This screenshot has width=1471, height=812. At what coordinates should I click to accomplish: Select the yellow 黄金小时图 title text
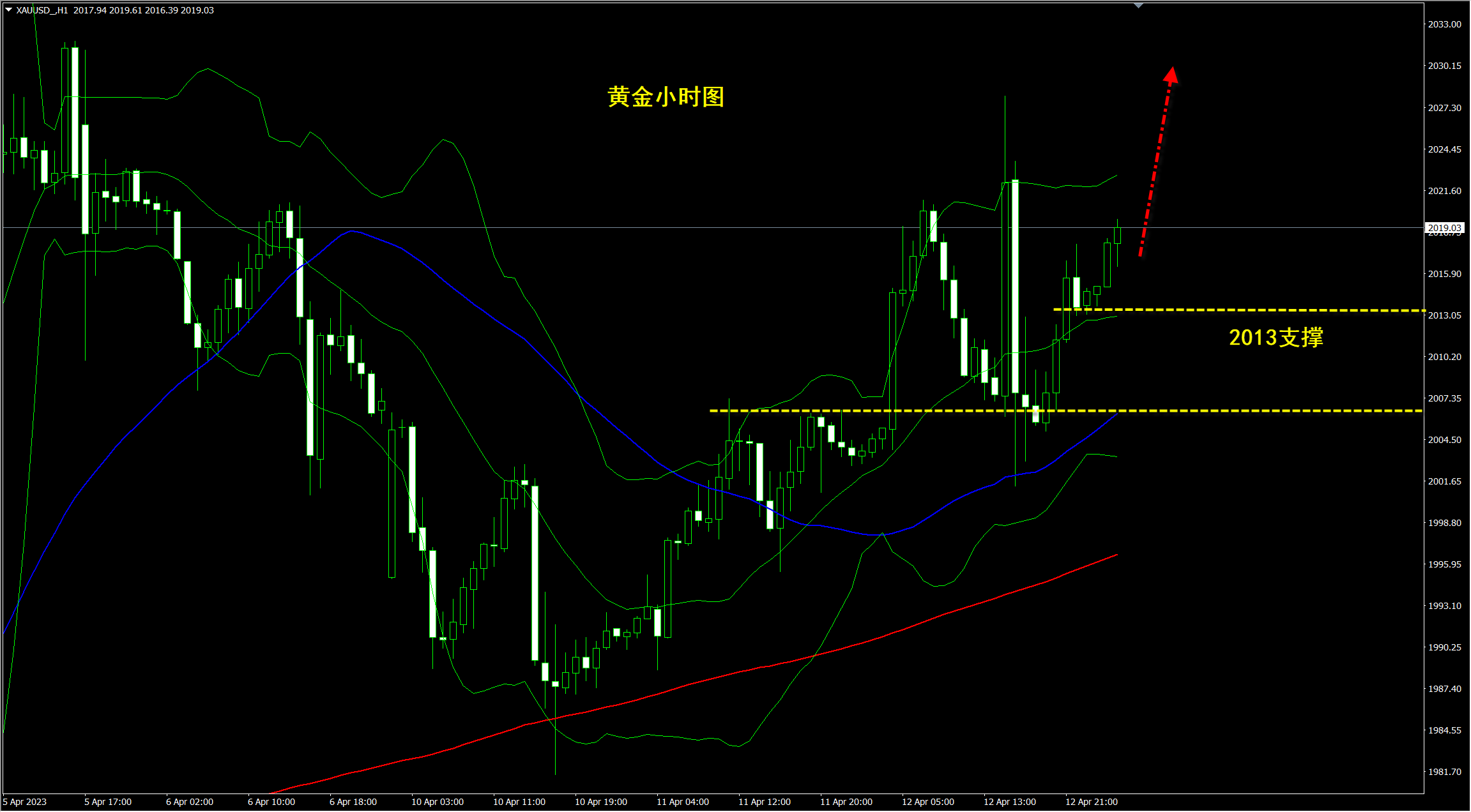tap(666, 97)
